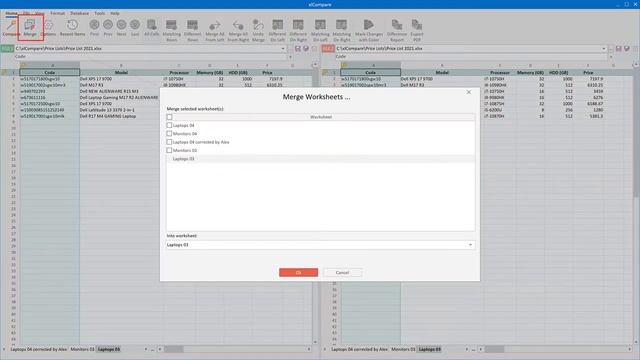The image size is (640, 360).
Task: Click Cancel in Merge Worksheets dialog
Action: (342, 272)
